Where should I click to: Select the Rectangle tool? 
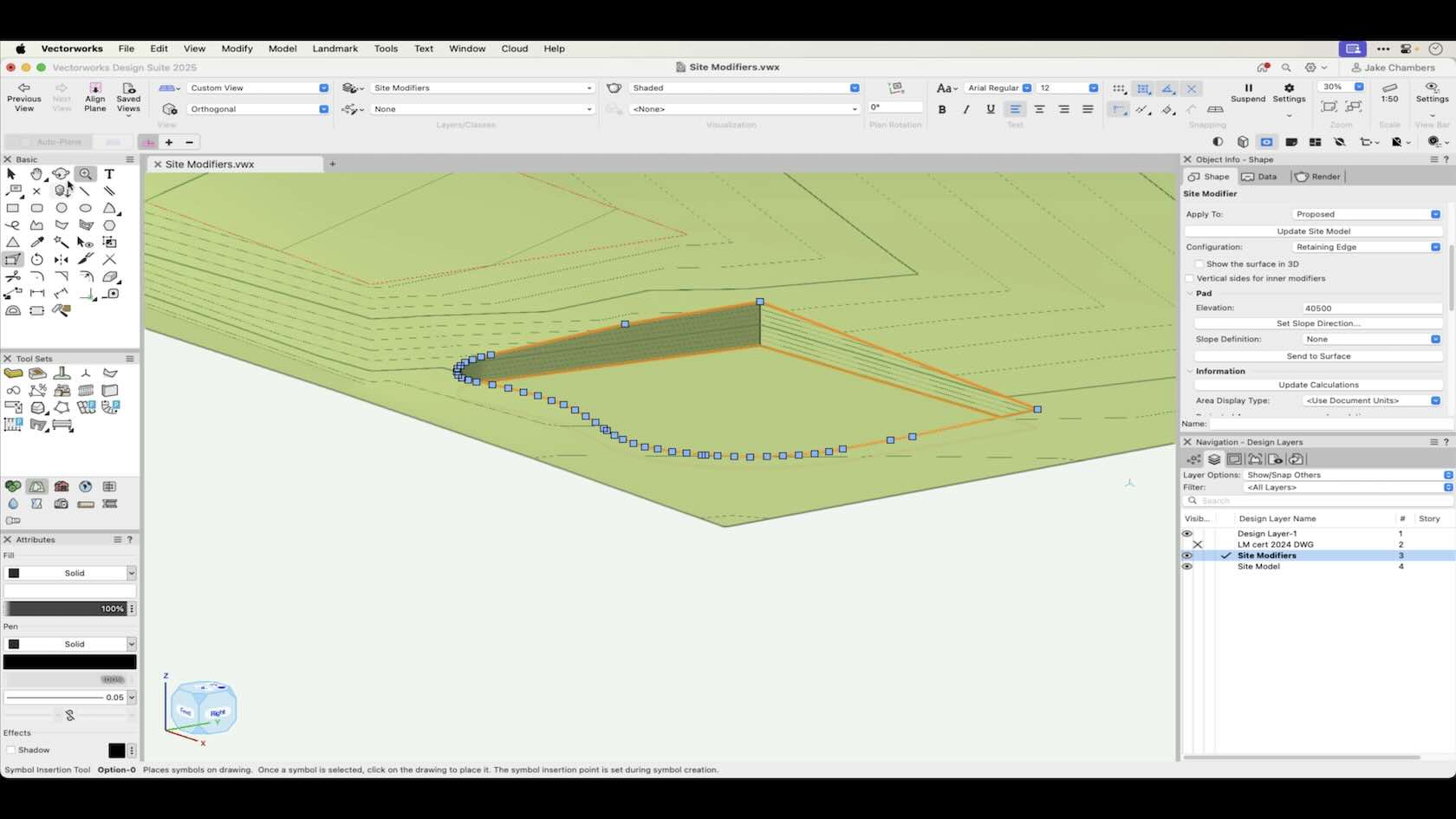pos(13,208)
